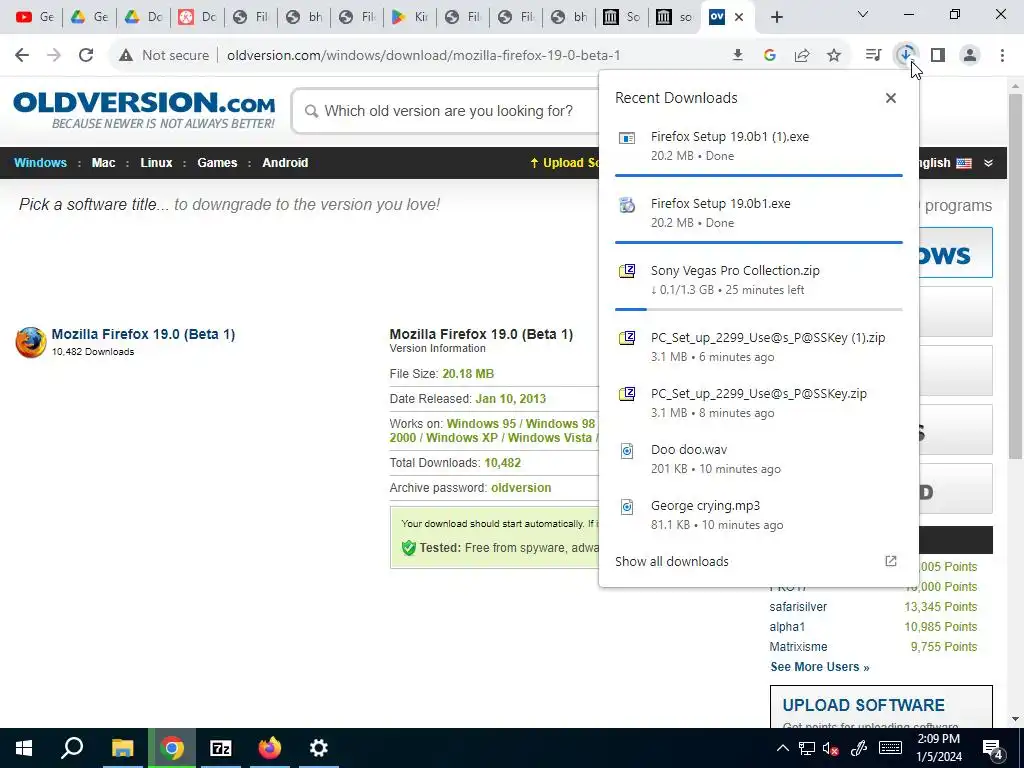Show hidden system tray icons
Image resolution: width=1024 pixels, height=768 pixels.
782,748
